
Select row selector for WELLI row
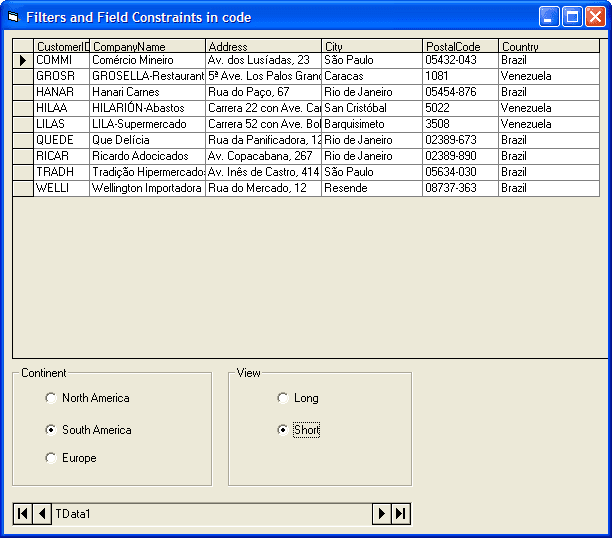[23, 189]
